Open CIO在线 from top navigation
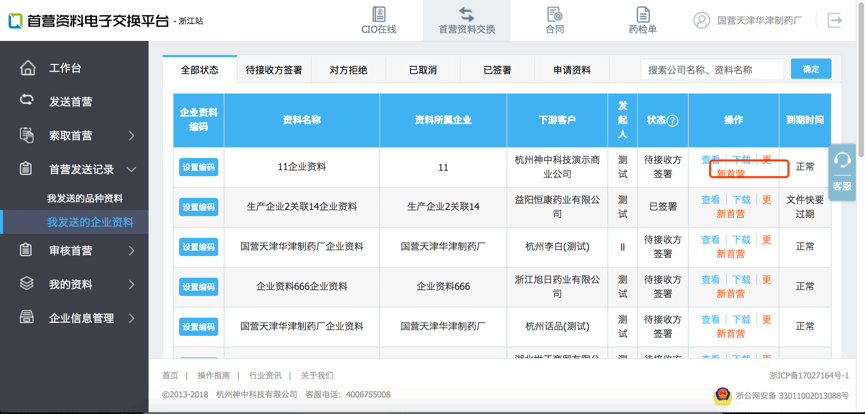Viewport: 865px width, 414px height. (378, 20)
